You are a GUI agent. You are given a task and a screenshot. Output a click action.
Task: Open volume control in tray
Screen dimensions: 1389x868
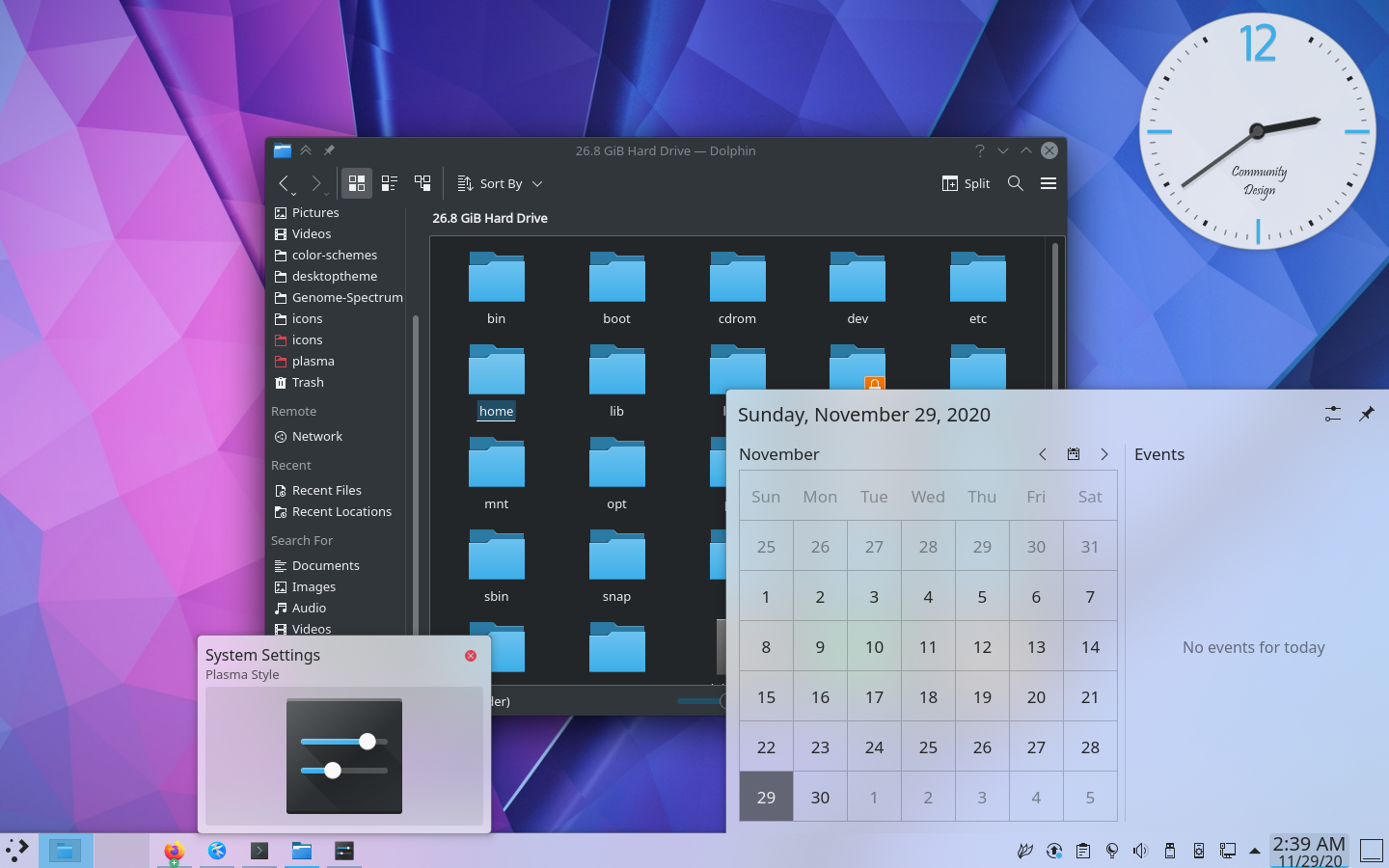1140,851
